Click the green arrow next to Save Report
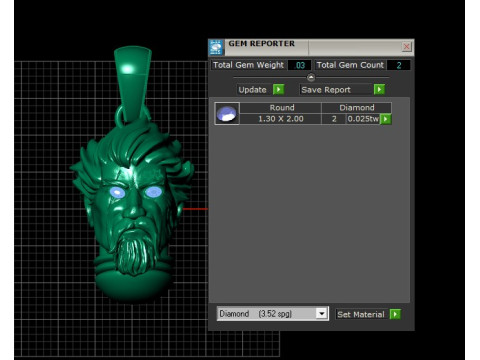 coord(379,89)
